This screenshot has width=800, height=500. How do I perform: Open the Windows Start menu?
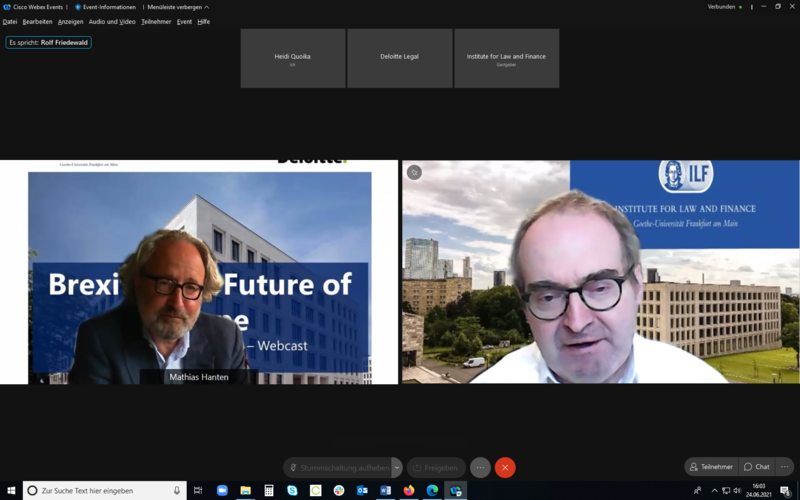pyautogui.click(x=11, y=490)
